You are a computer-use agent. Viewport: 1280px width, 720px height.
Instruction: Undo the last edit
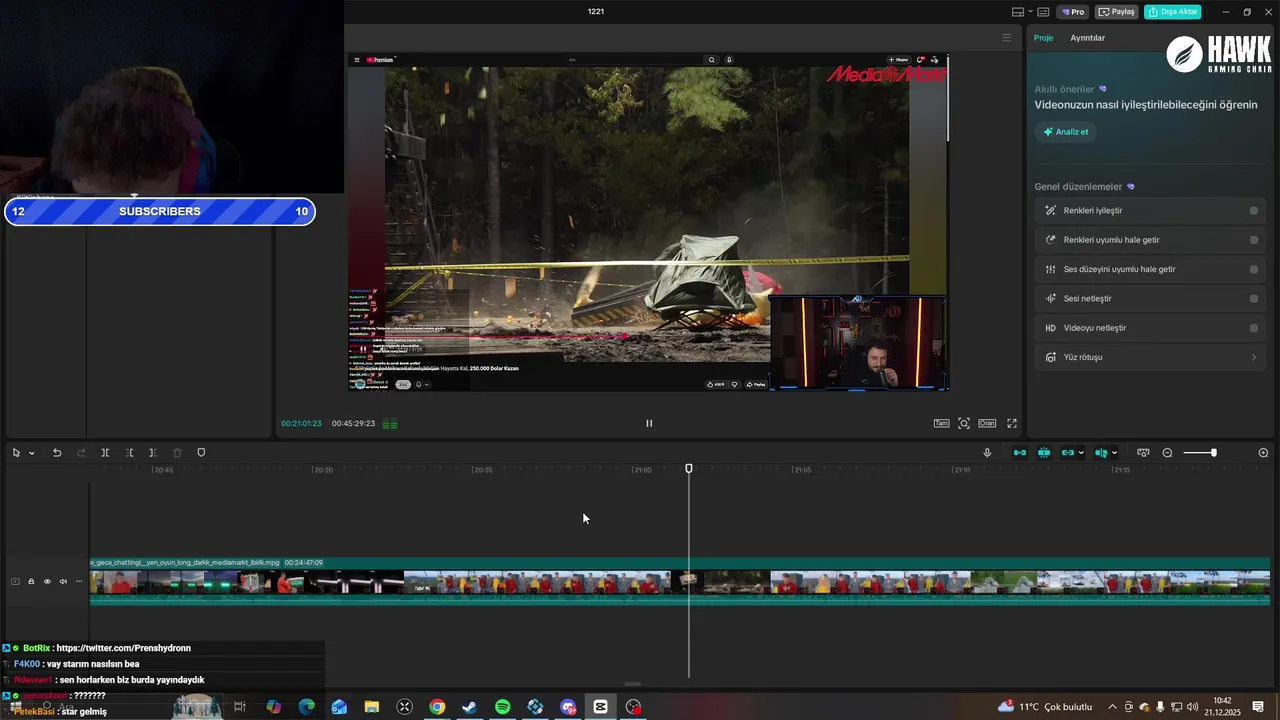tap(57, 453)
